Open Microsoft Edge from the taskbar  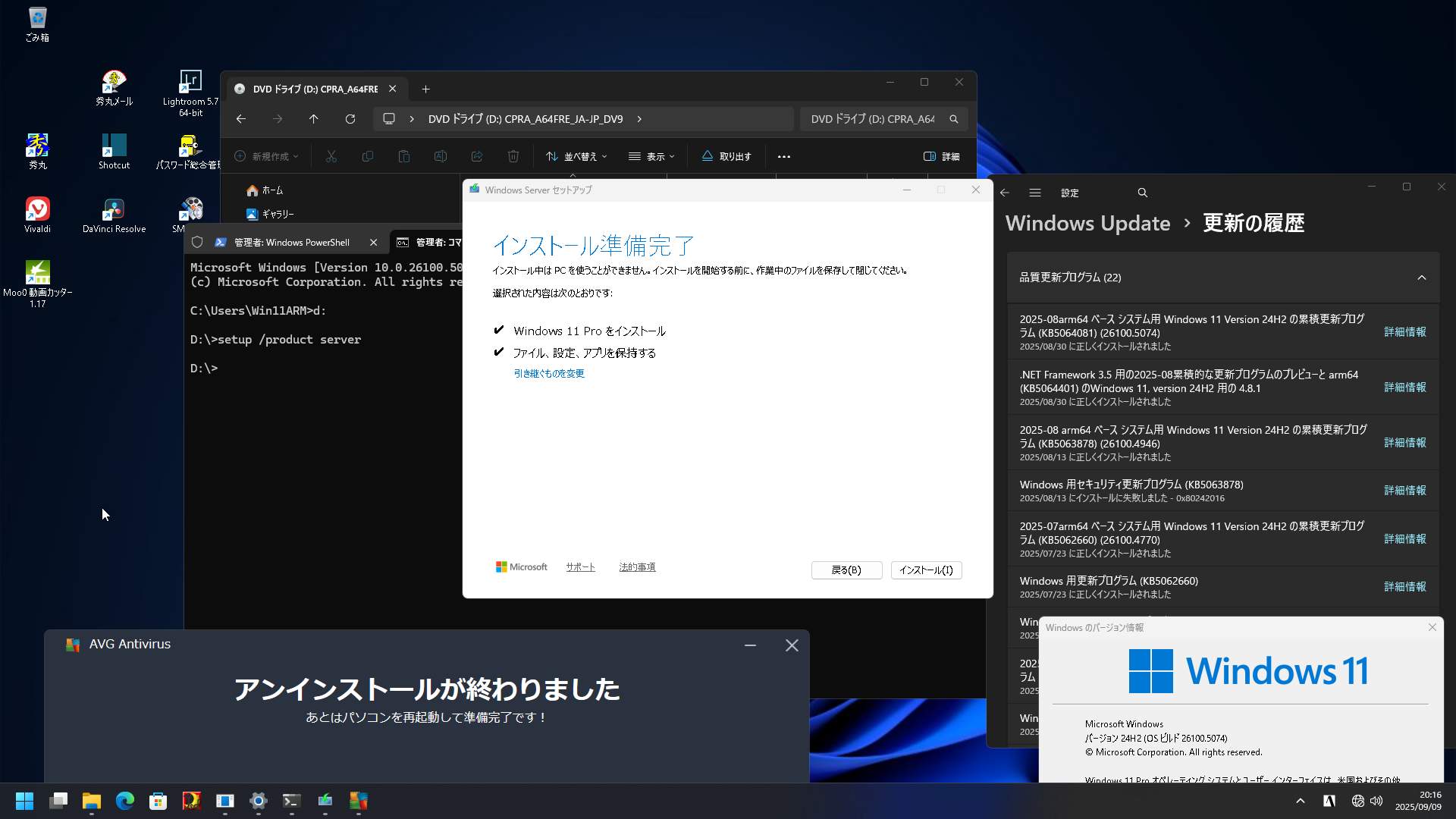pos(124,801)
